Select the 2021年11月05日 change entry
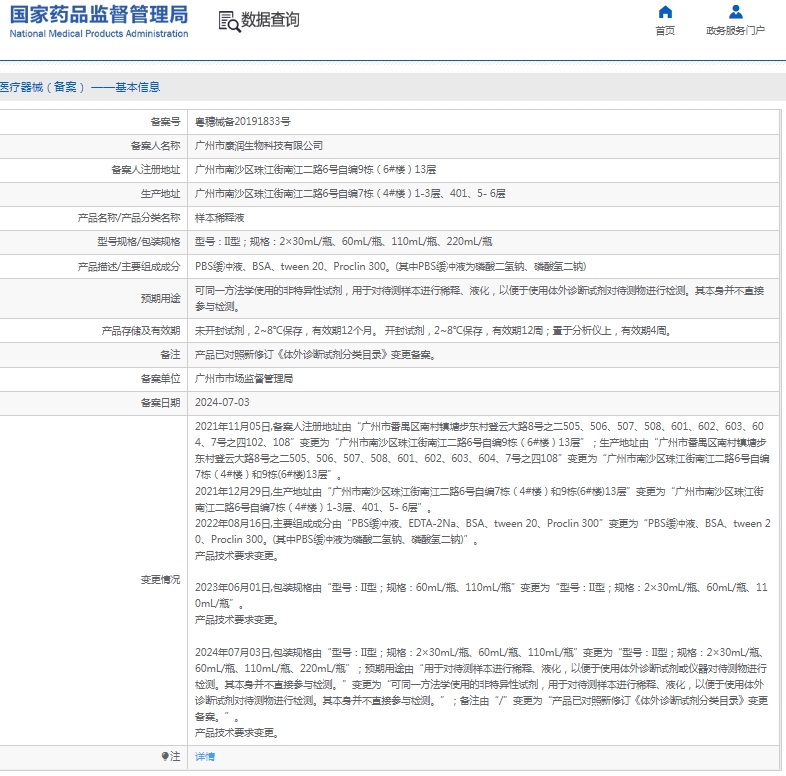Image resolution: width=786 pixels, height=776 pixels. 482,450
